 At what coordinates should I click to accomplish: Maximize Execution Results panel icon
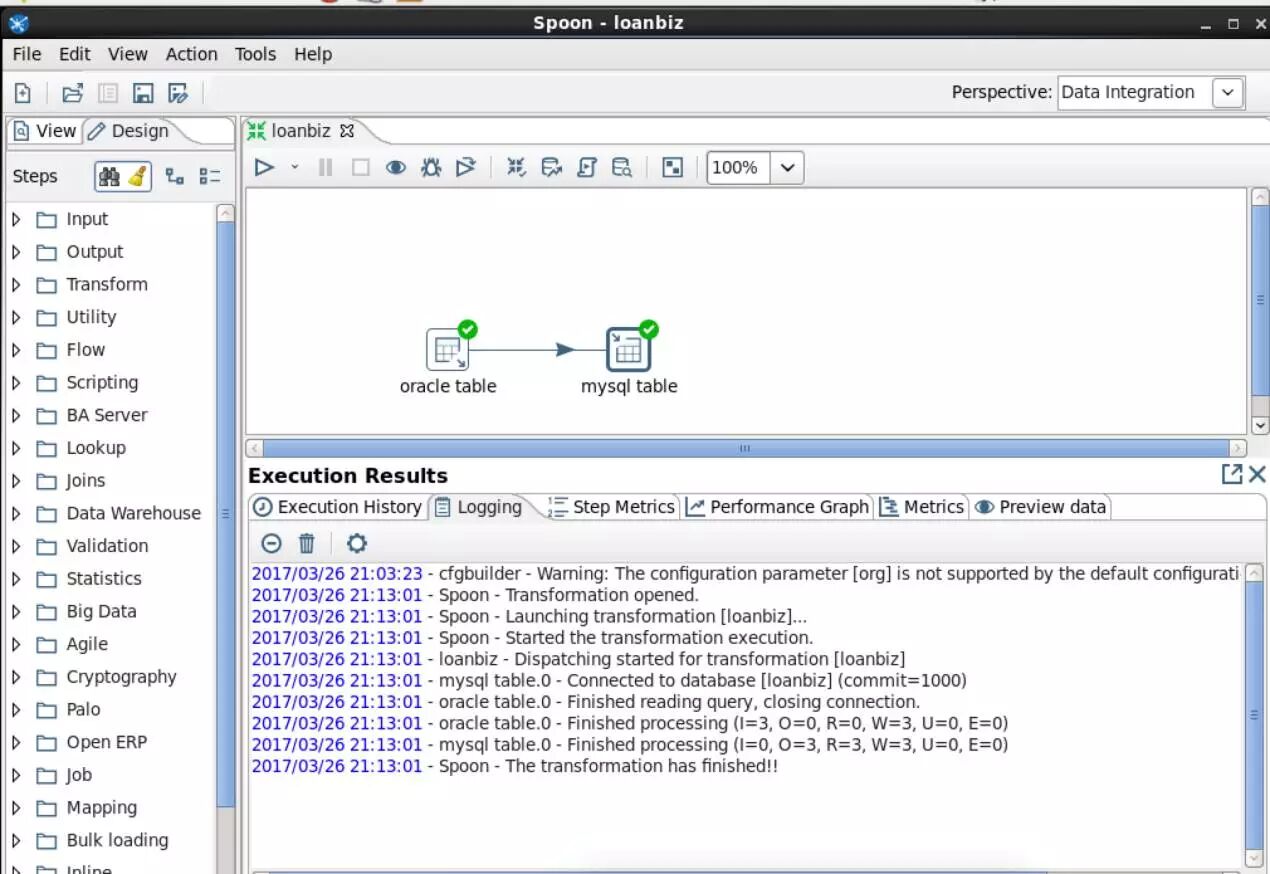click(1232, 474)
